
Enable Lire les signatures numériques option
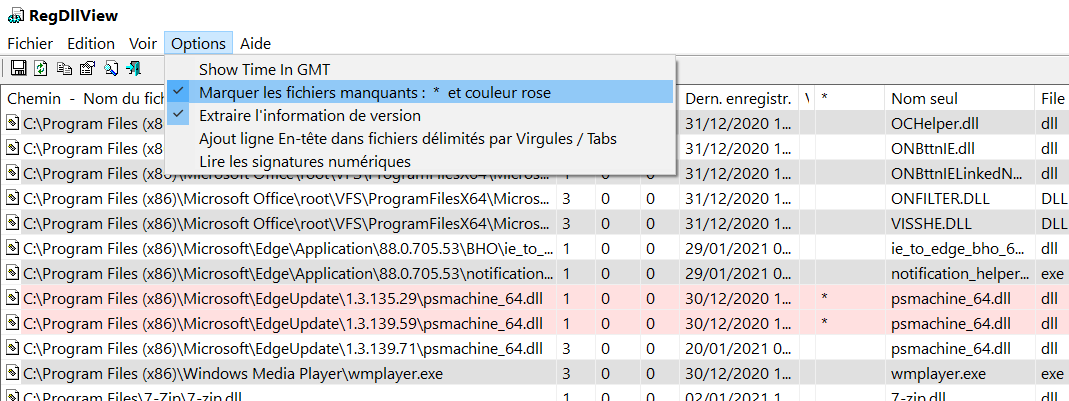[420, 162]
